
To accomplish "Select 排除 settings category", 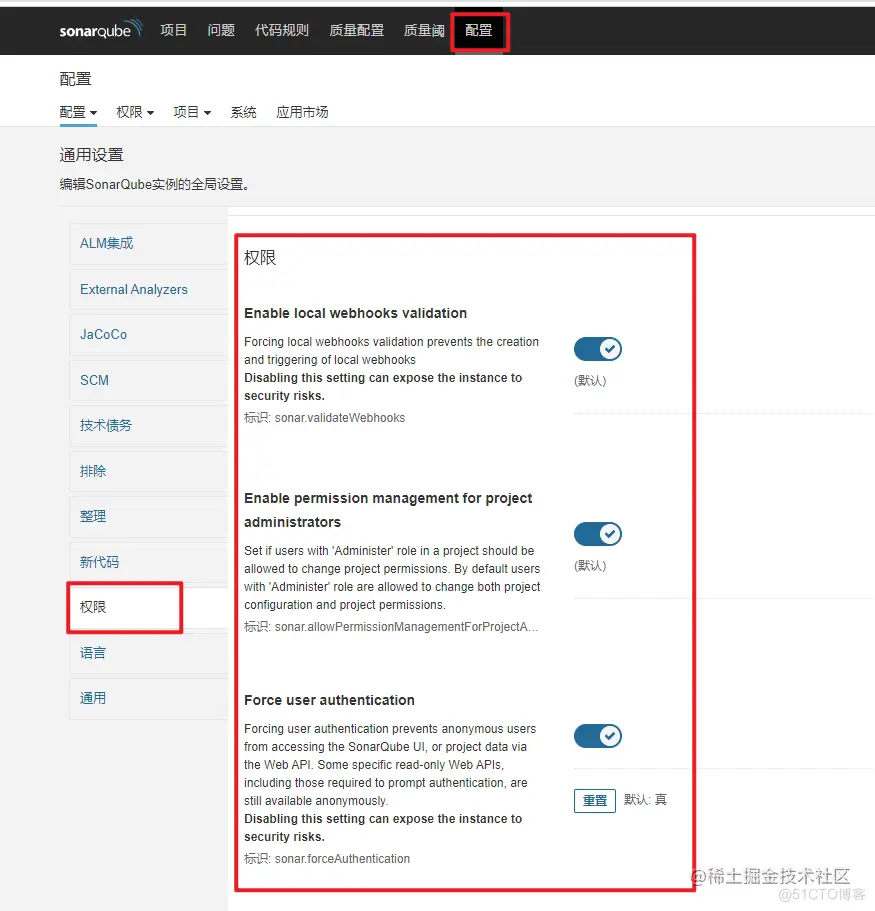I will coord(149,471).
